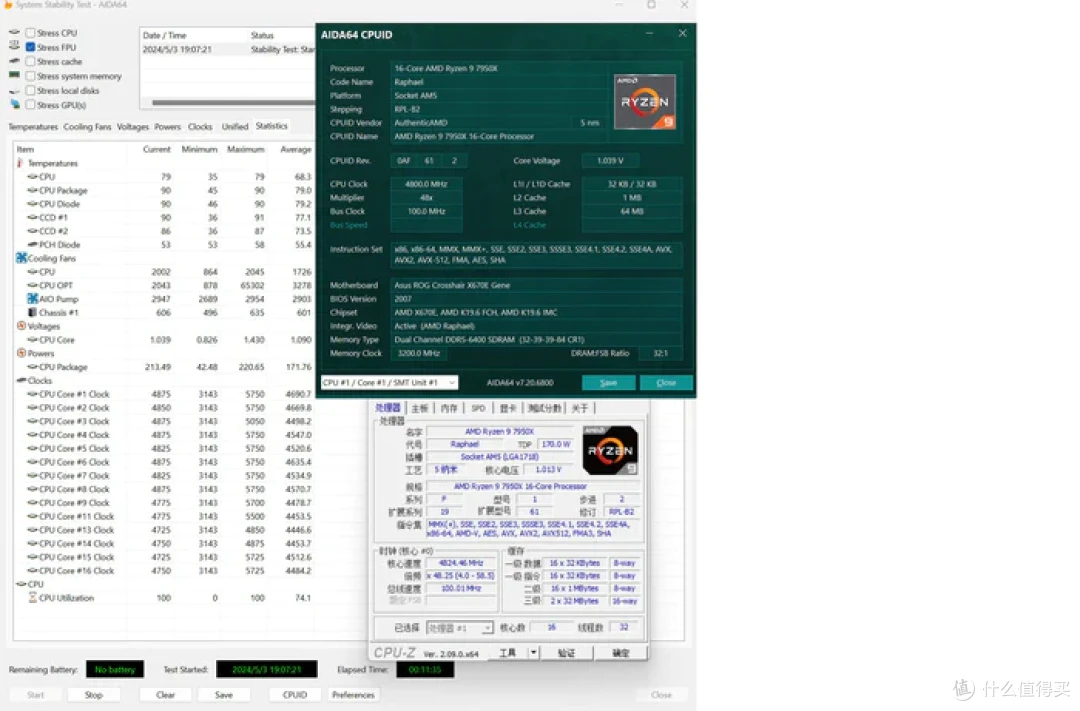Viewport: 1080px width, 711px height.
Task: Select the 处理器 tab in CPU-Z
Action: [x=388, y=408]
